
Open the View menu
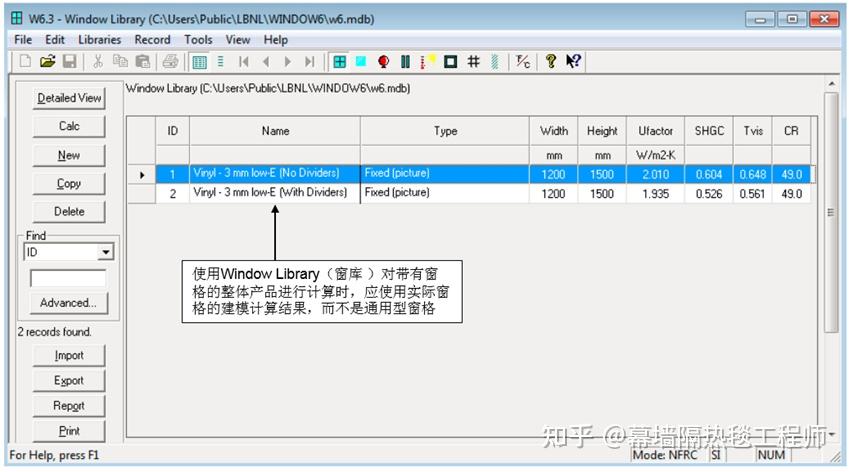coord(238,40)
